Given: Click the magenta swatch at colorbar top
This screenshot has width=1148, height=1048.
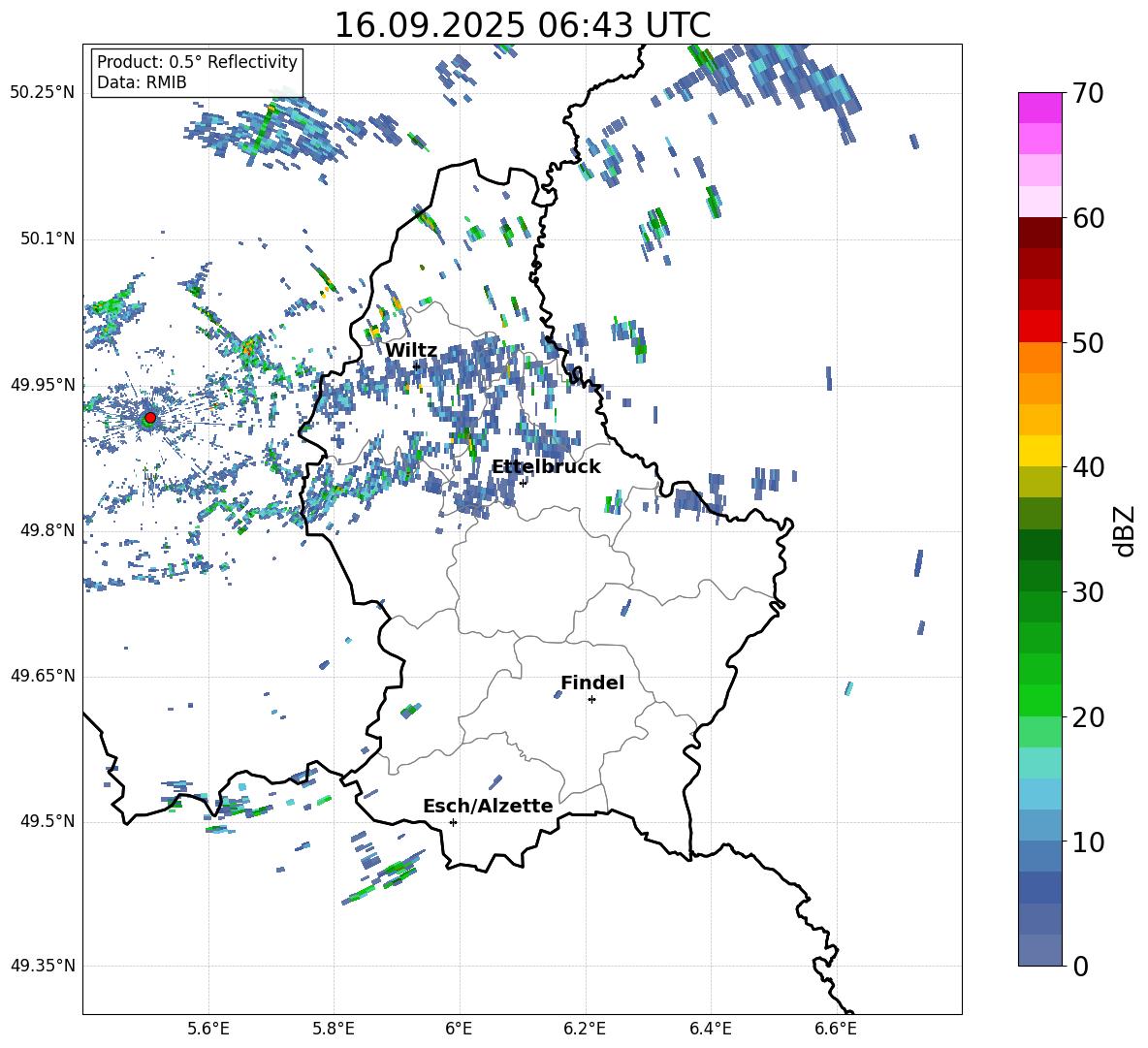Looking at the screenshot, I should pyautogui.click(x=1039, y=108).
